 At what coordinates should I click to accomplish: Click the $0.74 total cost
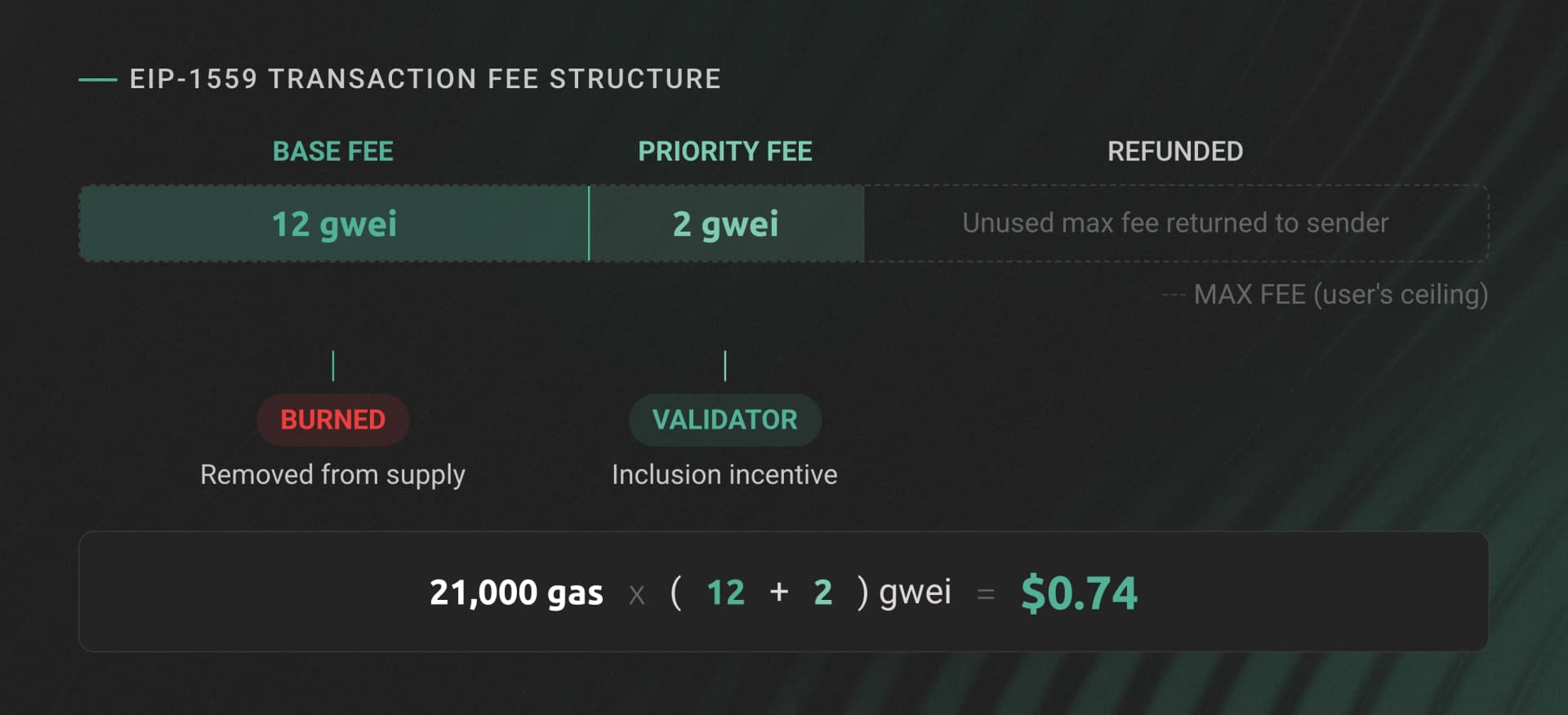pos(1078,593)
